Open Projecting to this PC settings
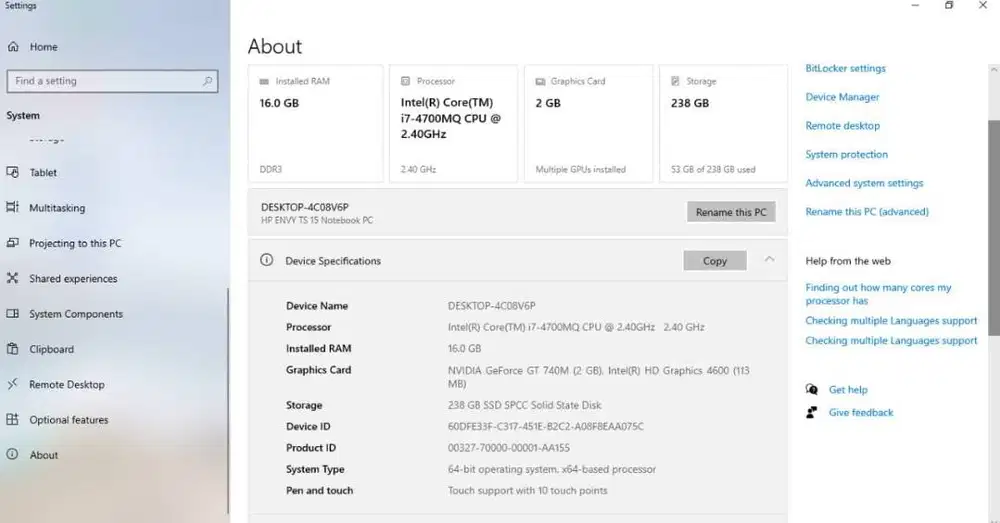Viewport: 1000px width, 523px height. coord(75,243)
